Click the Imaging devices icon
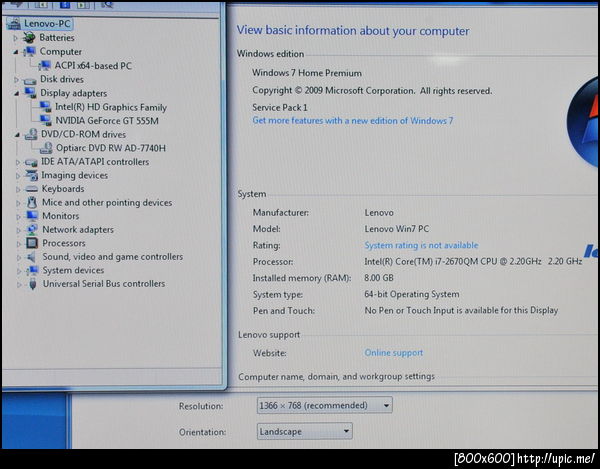600x469 pixels. [31, 175]
